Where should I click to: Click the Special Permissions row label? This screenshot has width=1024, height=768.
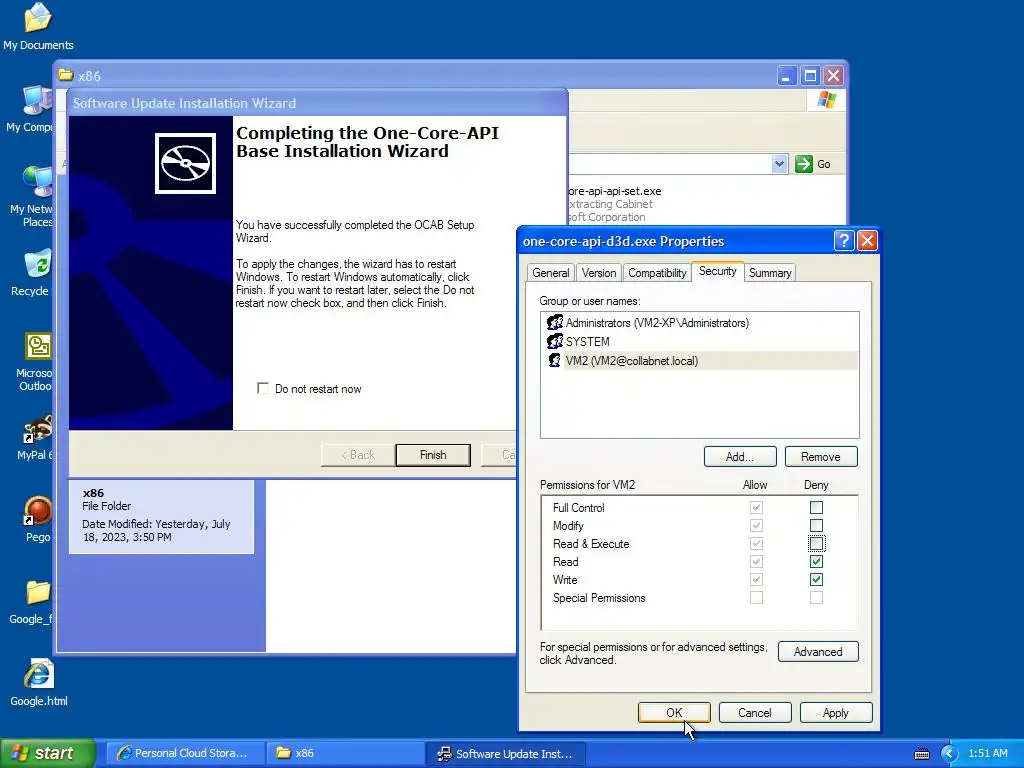tap(599, 598)
